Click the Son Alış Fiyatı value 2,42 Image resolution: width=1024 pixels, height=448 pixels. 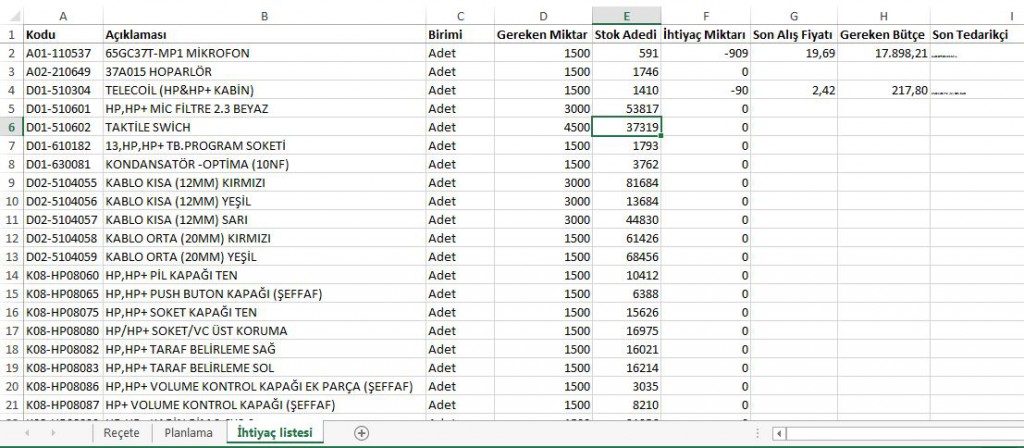point(794,90)
